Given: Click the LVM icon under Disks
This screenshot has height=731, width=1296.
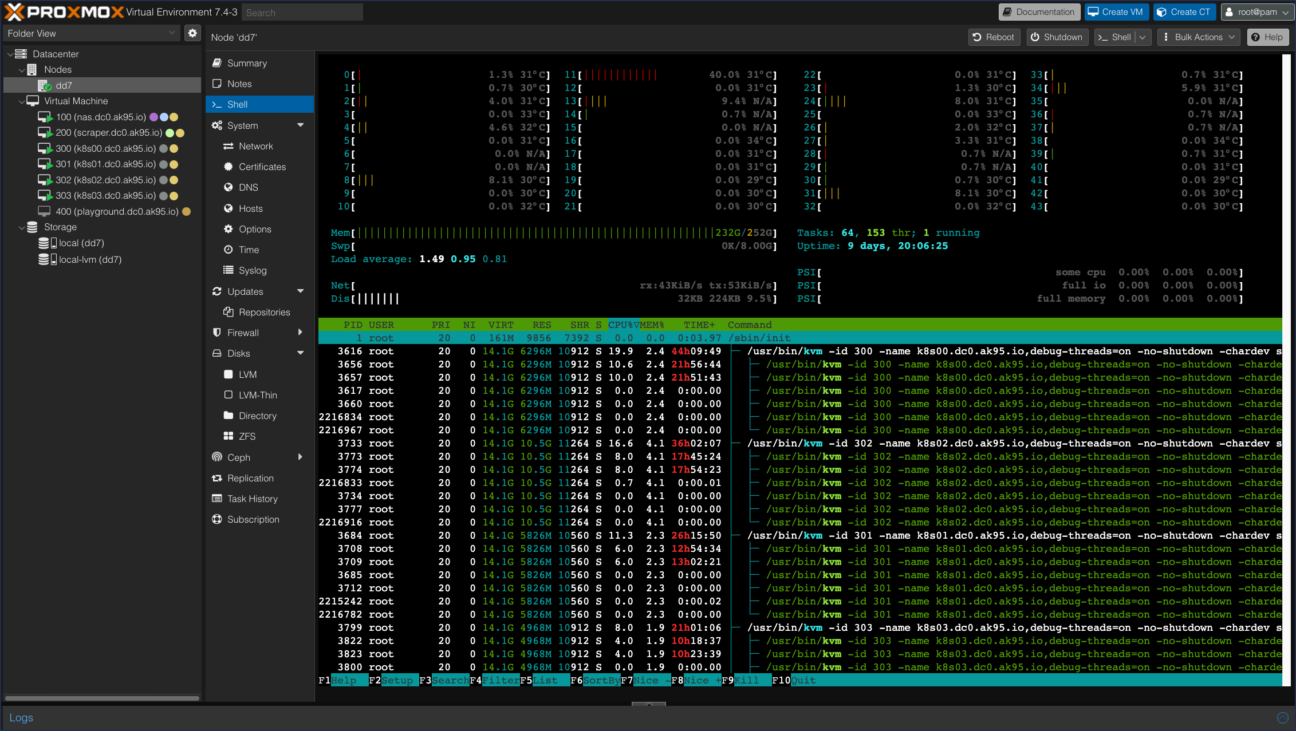Looking at the screenshot, I should tap(228, 374).
